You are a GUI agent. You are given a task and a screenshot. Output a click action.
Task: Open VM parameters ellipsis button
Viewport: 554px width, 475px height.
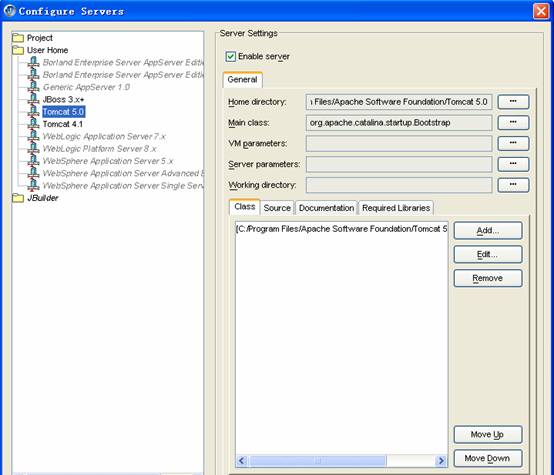(x=513, y=143)
